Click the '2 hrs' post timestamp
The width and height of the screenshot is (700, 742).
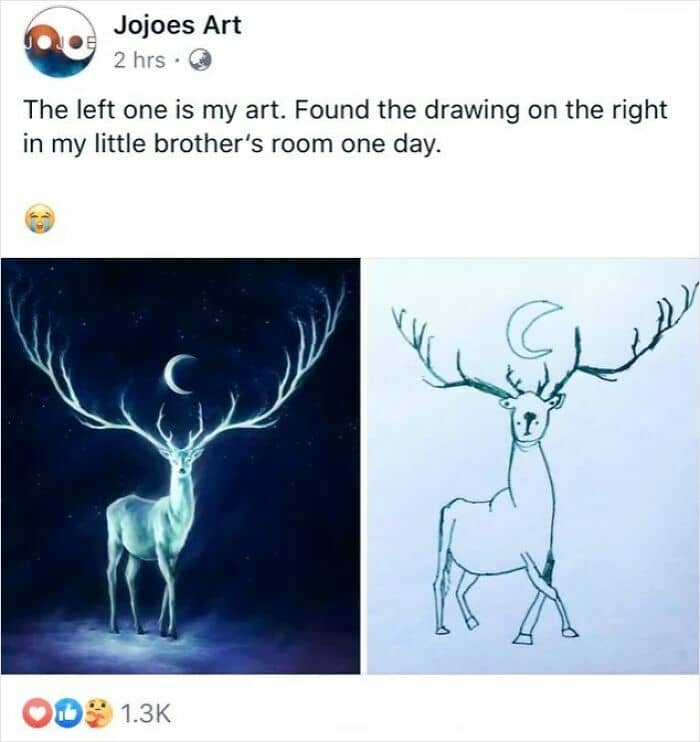pos(139,60)
